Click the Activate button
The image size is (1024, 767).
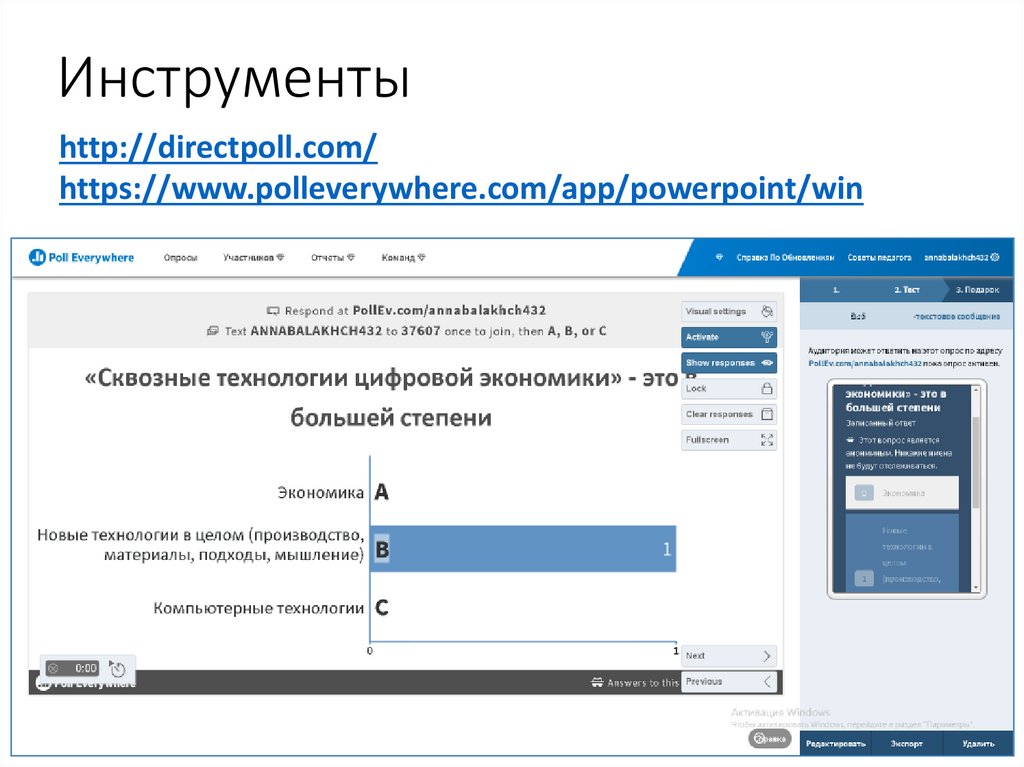coord(729,337)
